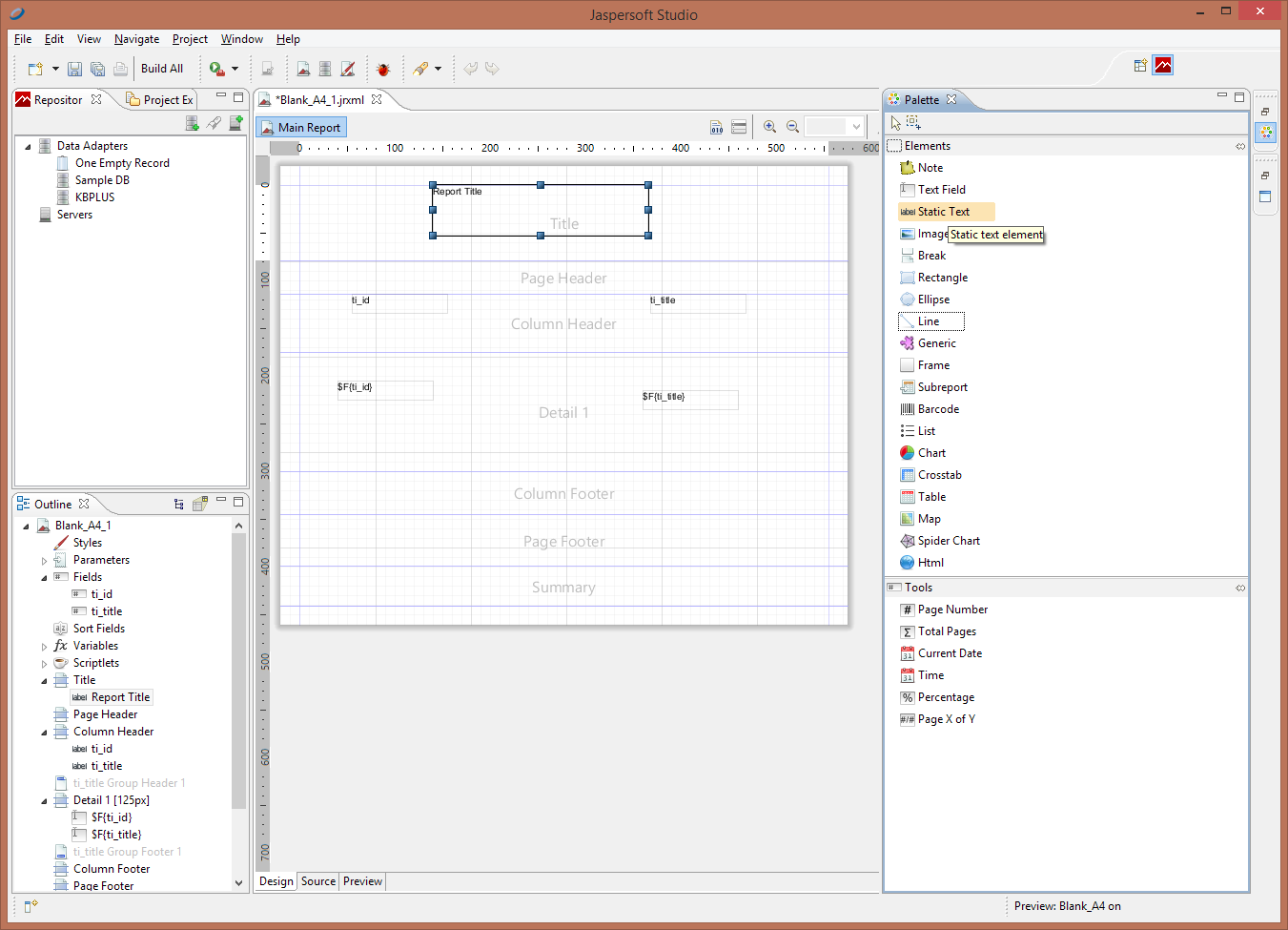Pick the Page Number tool in Palette
Image resolution: width=1288 pixels, height=930 pixels.
coord(944,610)
